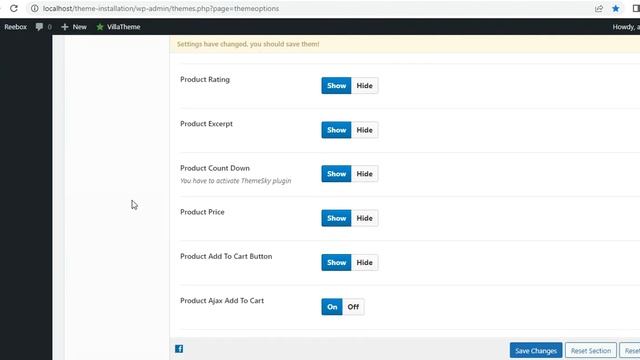Share this page icon in address bar
This screenshot has width=640, height=360.
coord(599,8)
